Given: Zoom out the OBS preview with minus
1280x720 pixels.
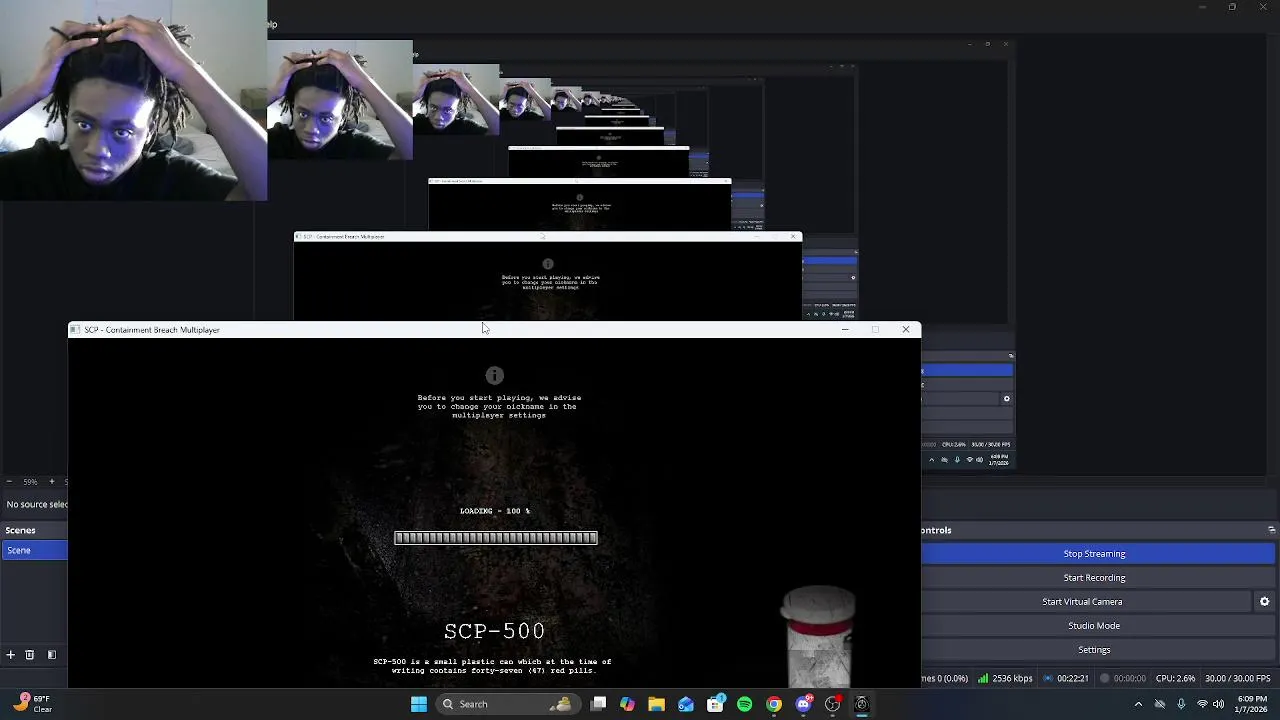Looking at the screenshot, I should coord(9,482).
